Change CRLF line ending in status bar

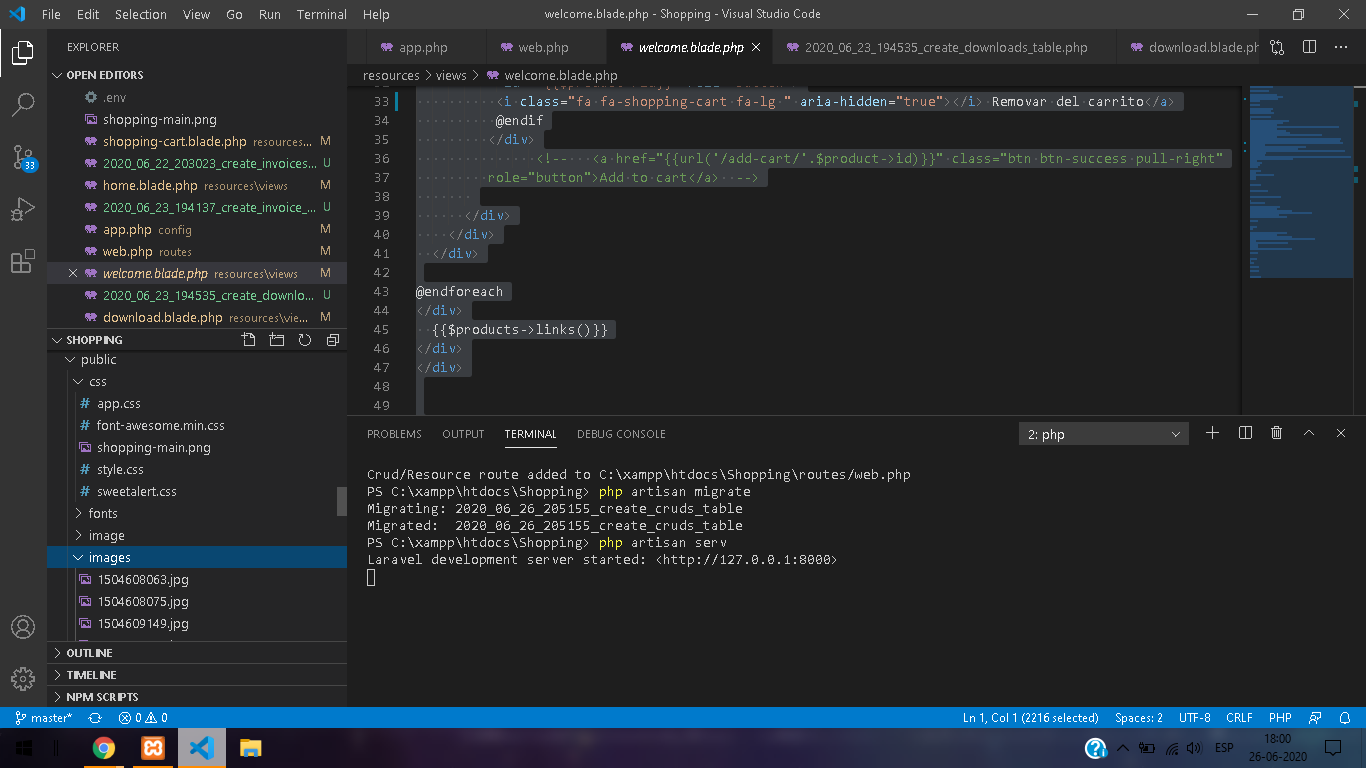click(1239, 718)
